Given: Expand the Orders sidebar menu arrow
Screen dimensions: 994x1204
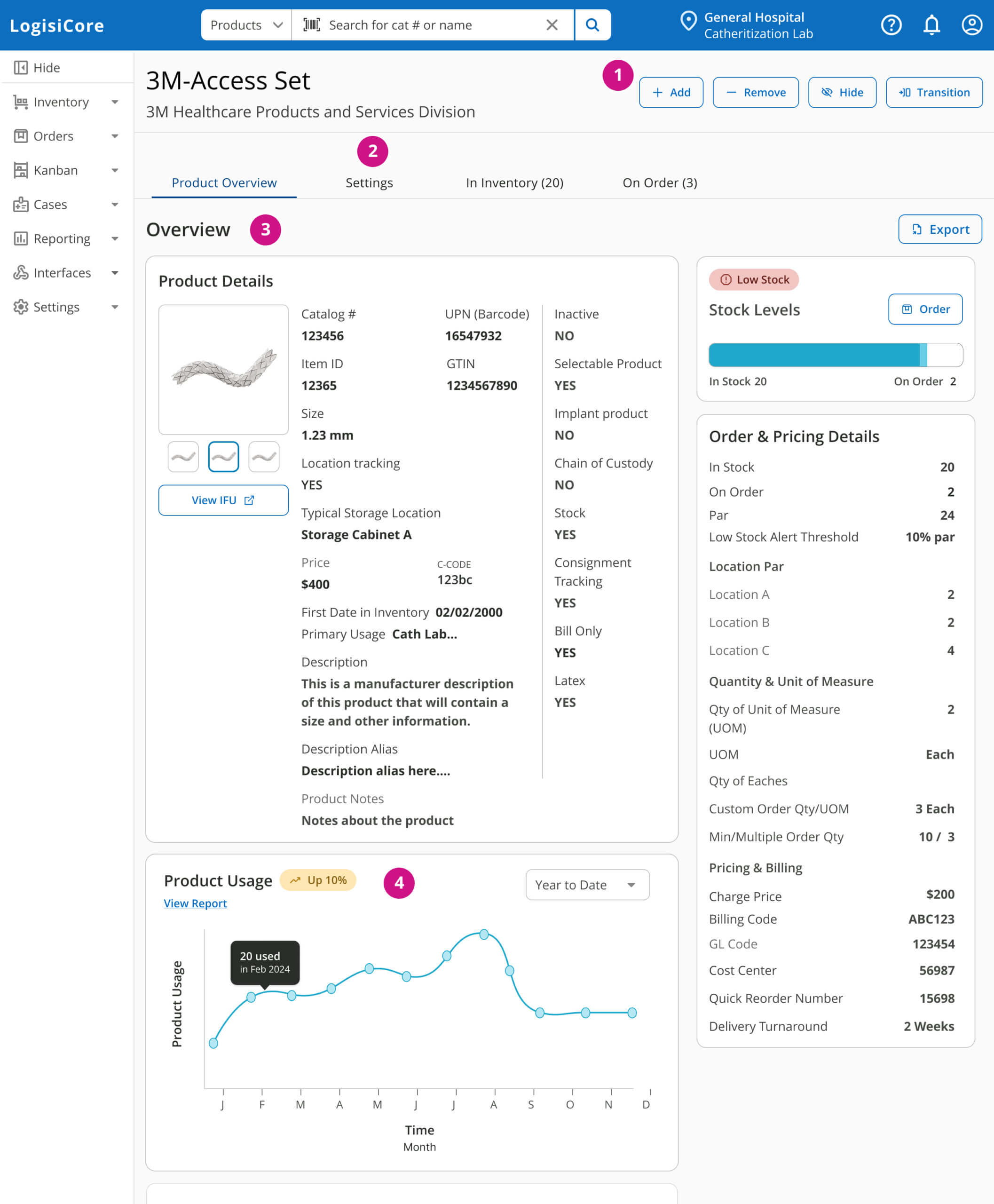Looking at the screenshot, I should 115,136.
